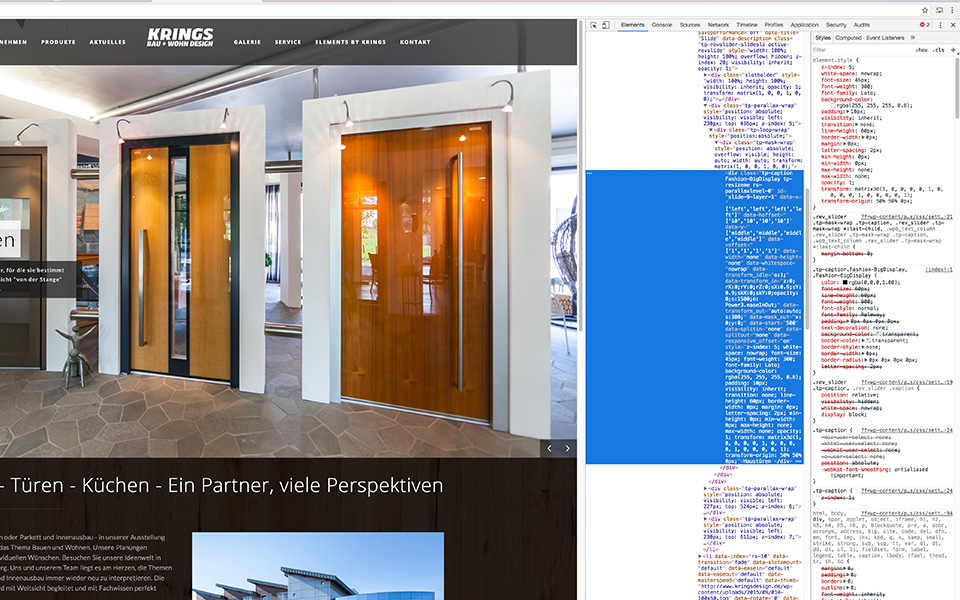Collapse the tp-mask-wrap div node
Screen dimensions: 960x600
(716, 142)
